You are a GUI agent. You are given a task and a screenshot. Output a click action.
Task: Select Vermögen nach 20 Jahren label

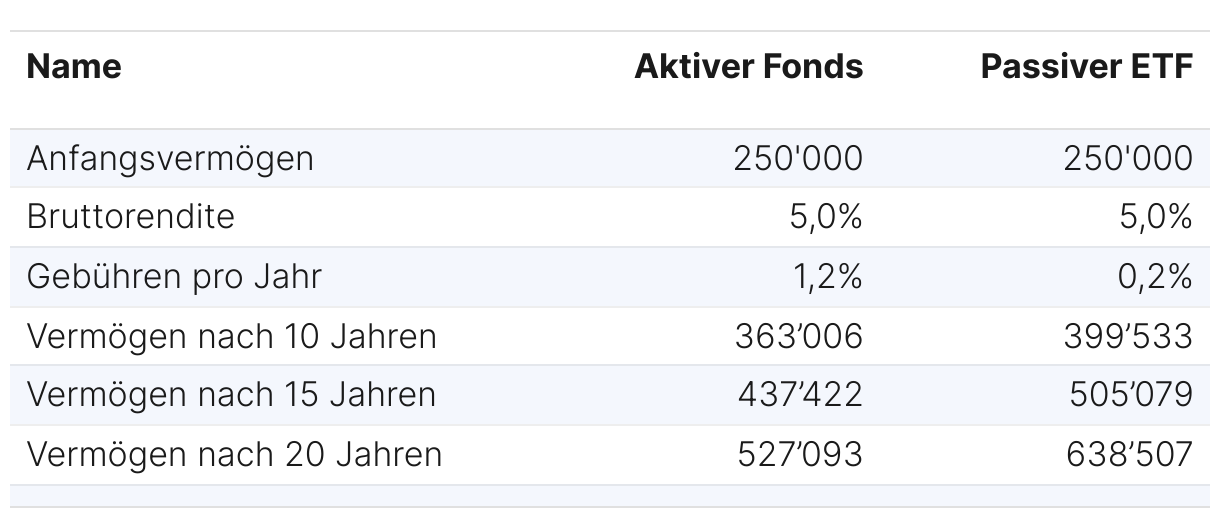234,455
